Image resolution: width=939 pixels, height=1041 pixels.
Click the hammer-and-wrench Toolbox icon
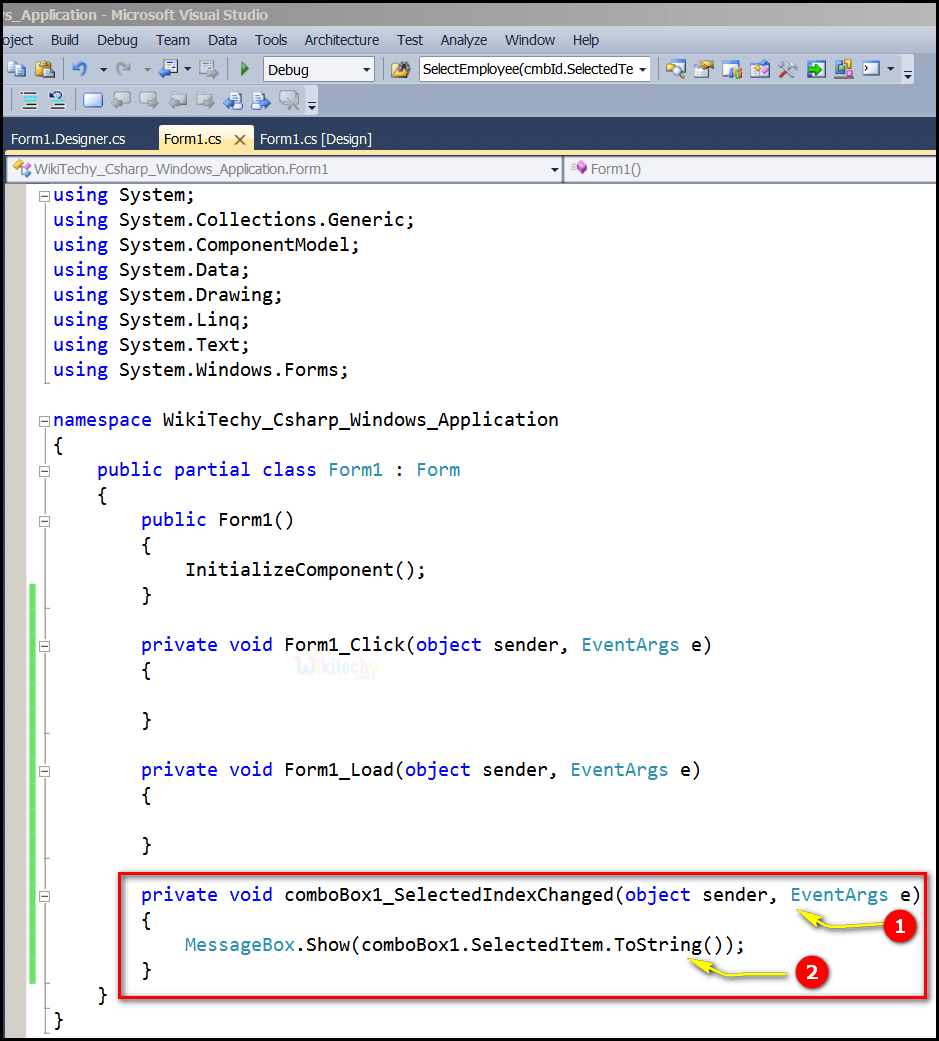789,69
